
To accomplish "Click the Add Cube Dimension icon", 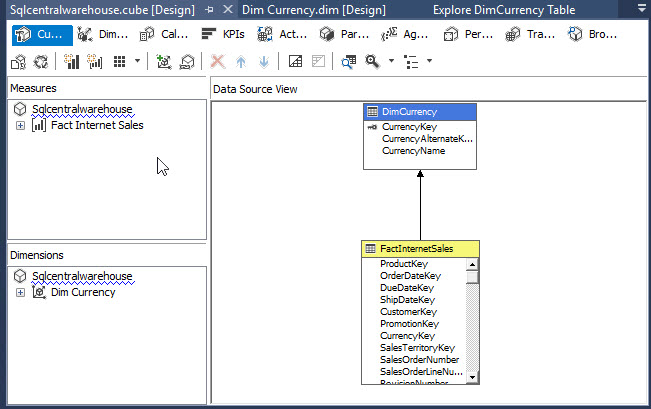I will click(x=164, y=62).
